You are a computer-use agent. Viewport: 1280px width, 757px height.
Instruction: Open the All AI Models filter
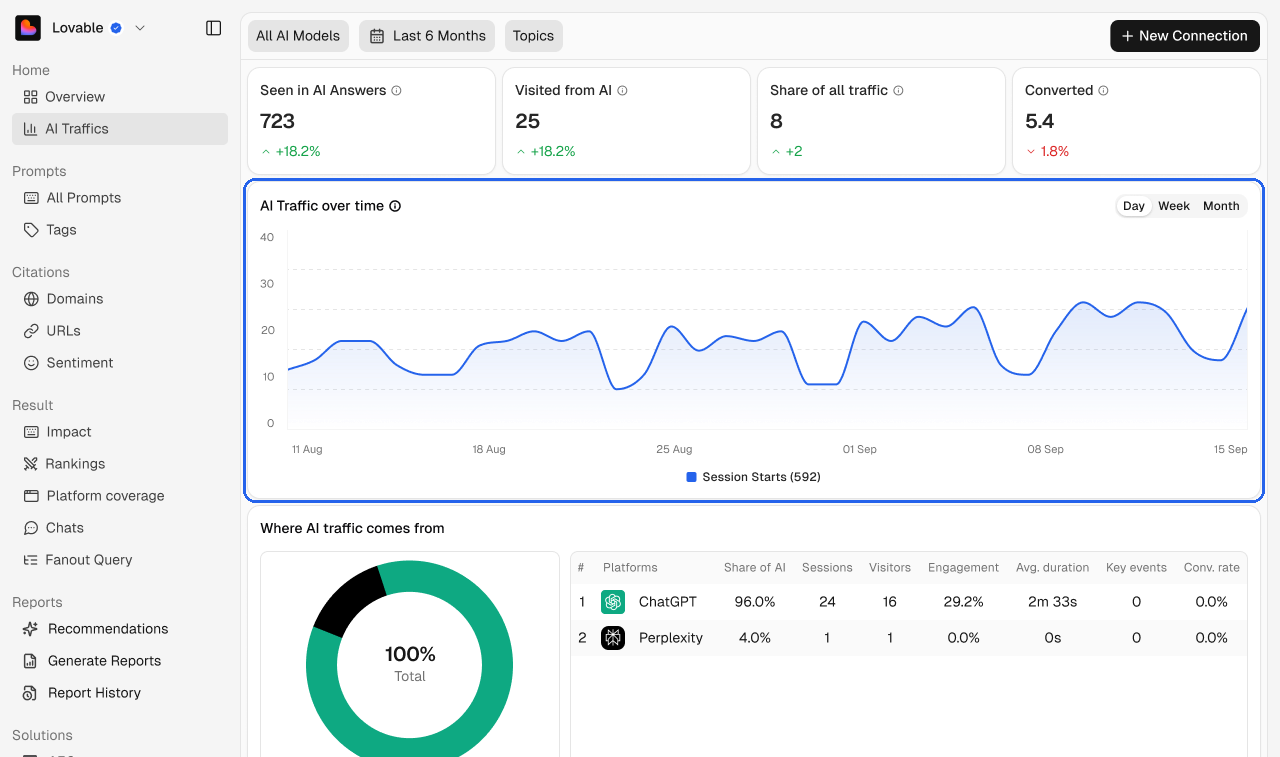pyautogui.click(x=298, y=36)
